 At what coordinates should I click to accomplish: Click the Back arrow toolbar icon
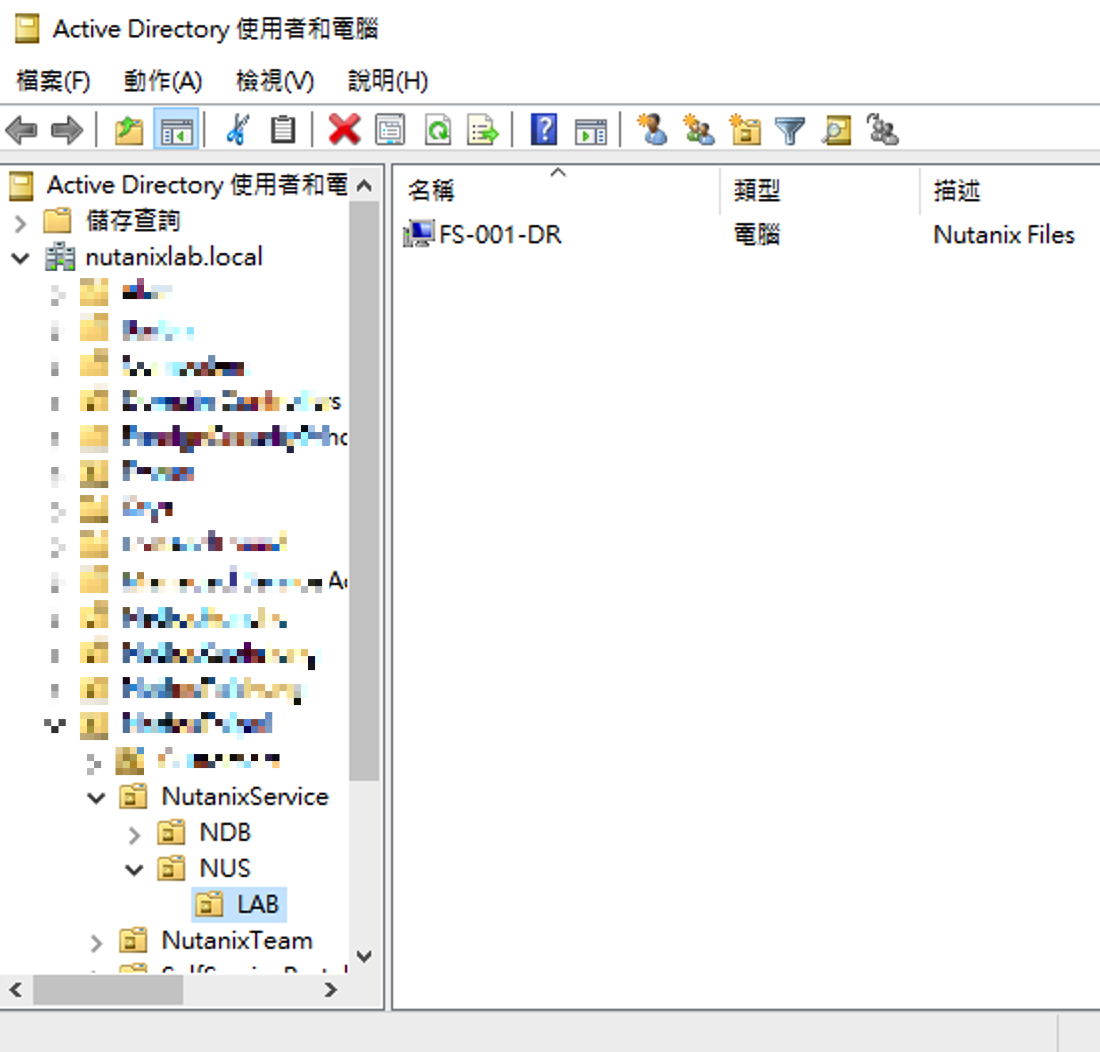[21, 130]
